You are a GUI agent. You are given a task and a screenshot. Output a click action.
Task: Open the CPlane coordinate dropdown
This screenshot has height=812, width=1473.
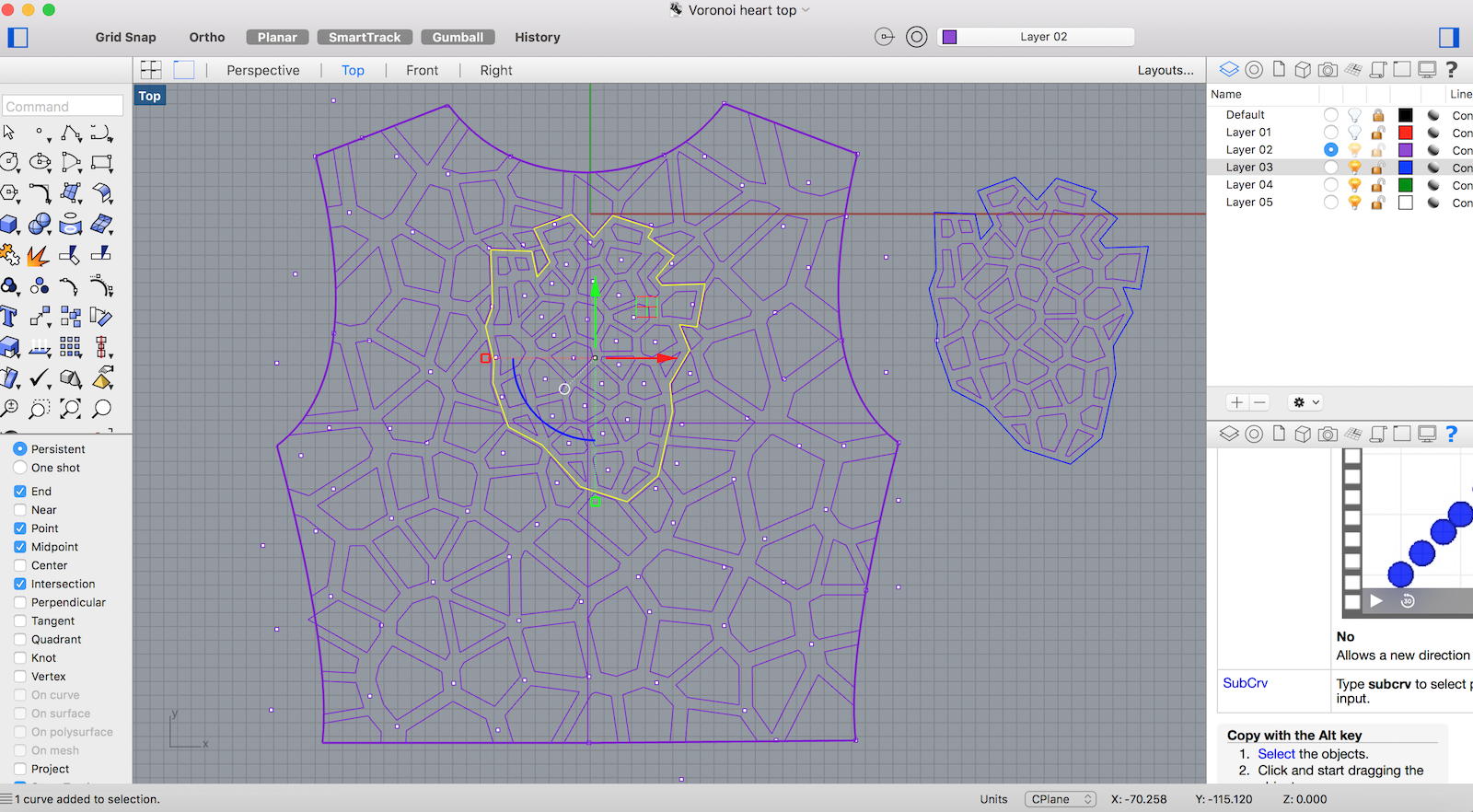pyautogui.click(x=1061, y=799)
